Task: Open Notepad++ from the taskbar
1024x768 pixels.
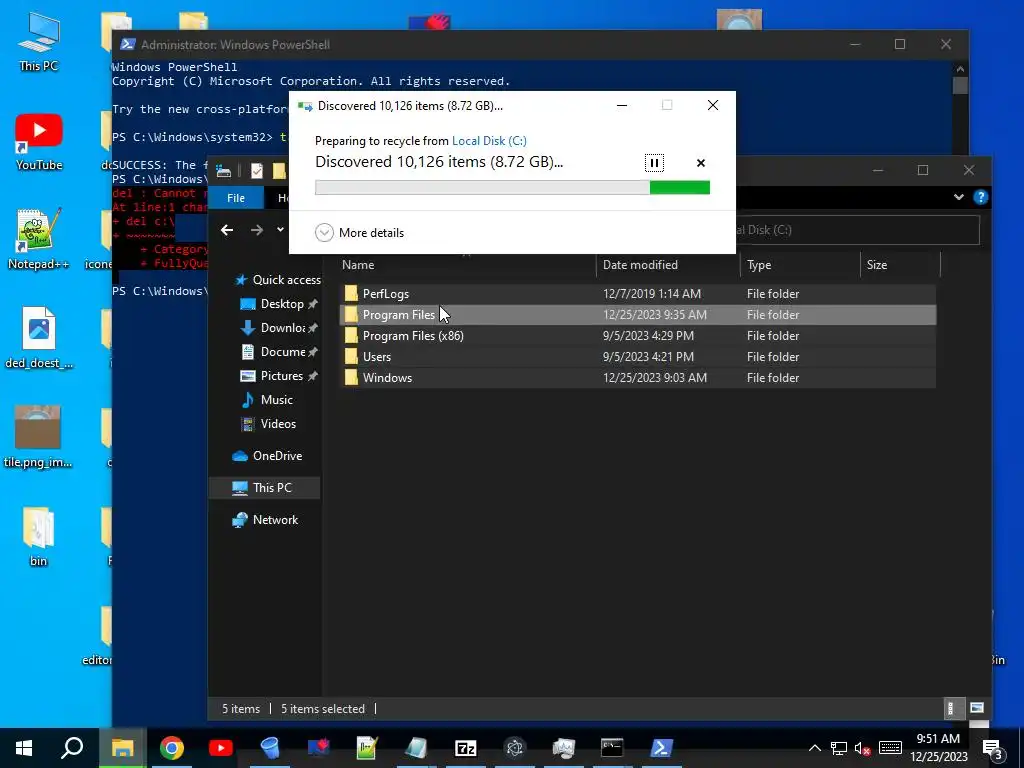Action: point(367,748)
